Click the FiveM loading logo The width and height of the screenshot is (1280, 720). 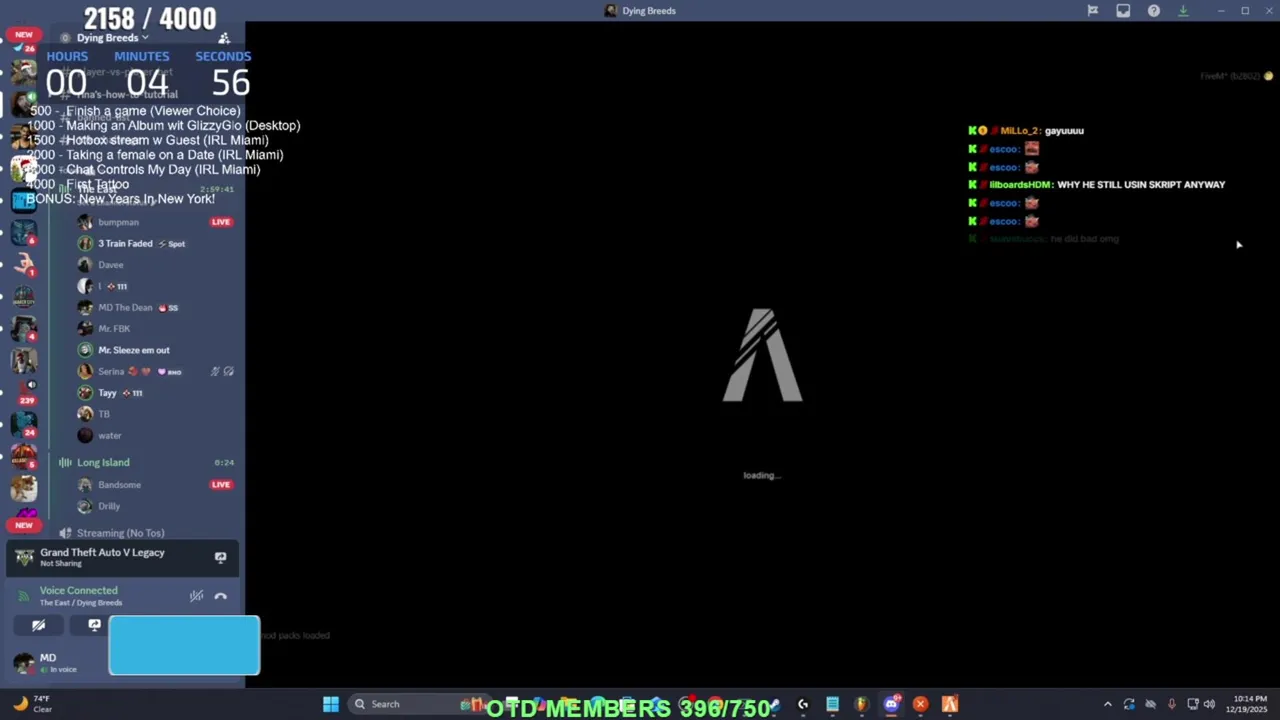[762, 356]
